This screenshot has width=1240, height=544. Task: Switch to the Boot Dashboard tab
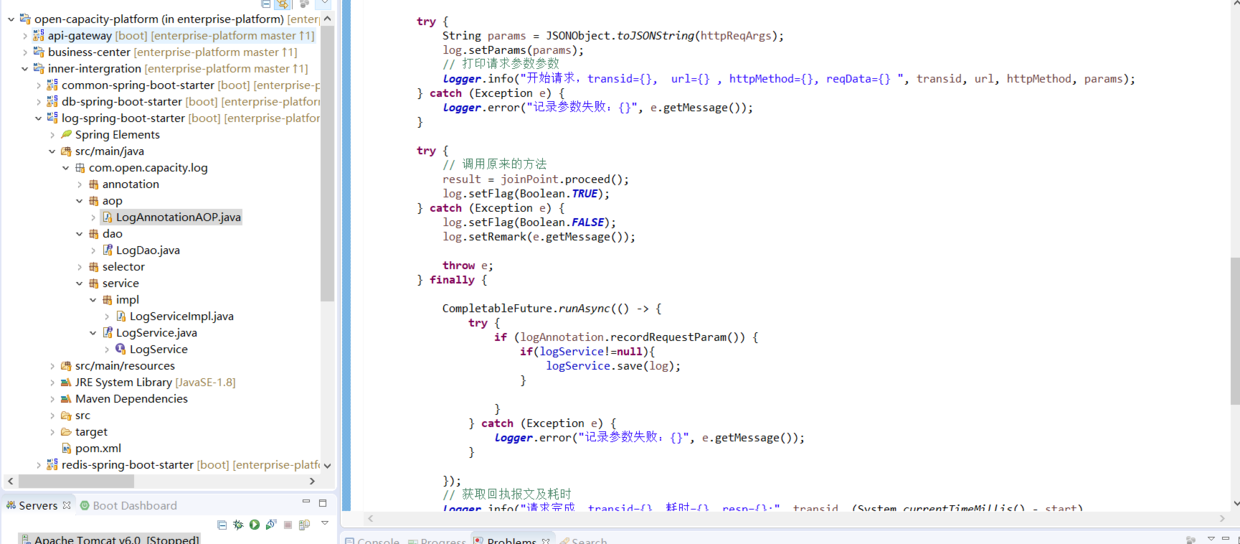pyautogui.click(x=128, y=506)
